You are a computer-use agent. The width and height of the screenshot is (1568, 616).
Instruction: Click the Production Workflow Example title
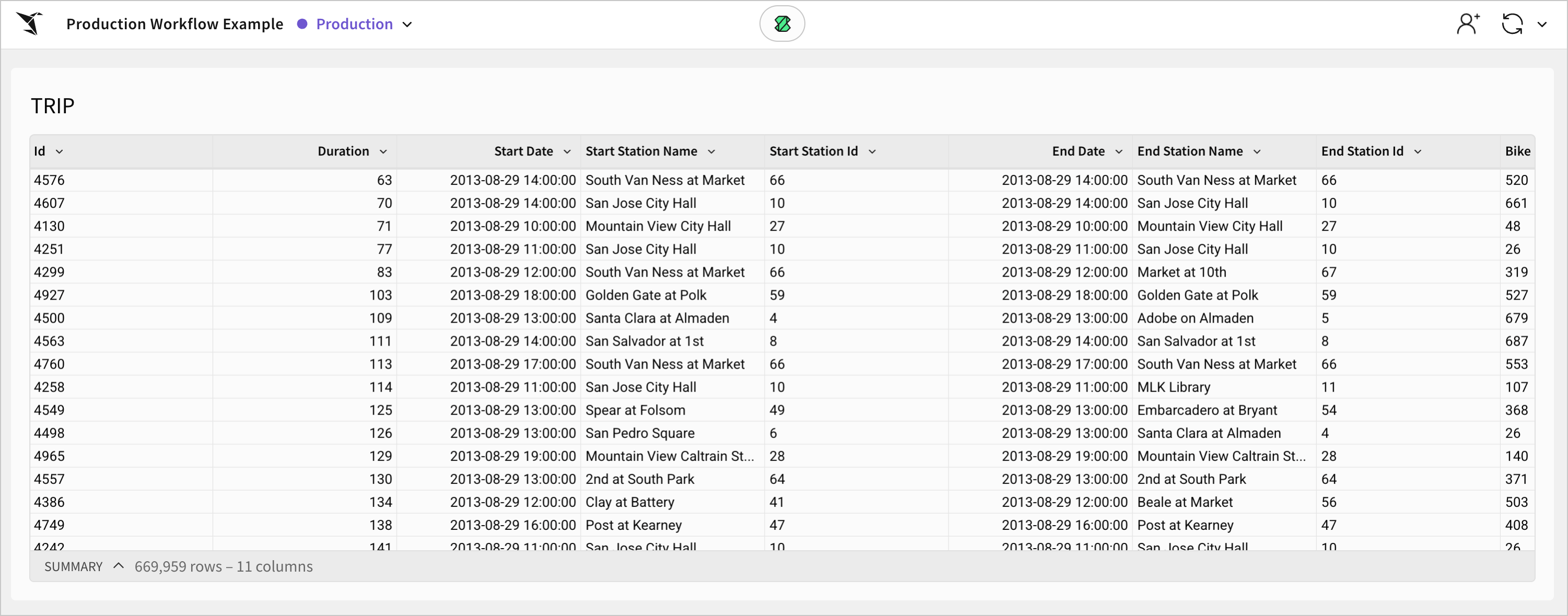tap(174, 23)
